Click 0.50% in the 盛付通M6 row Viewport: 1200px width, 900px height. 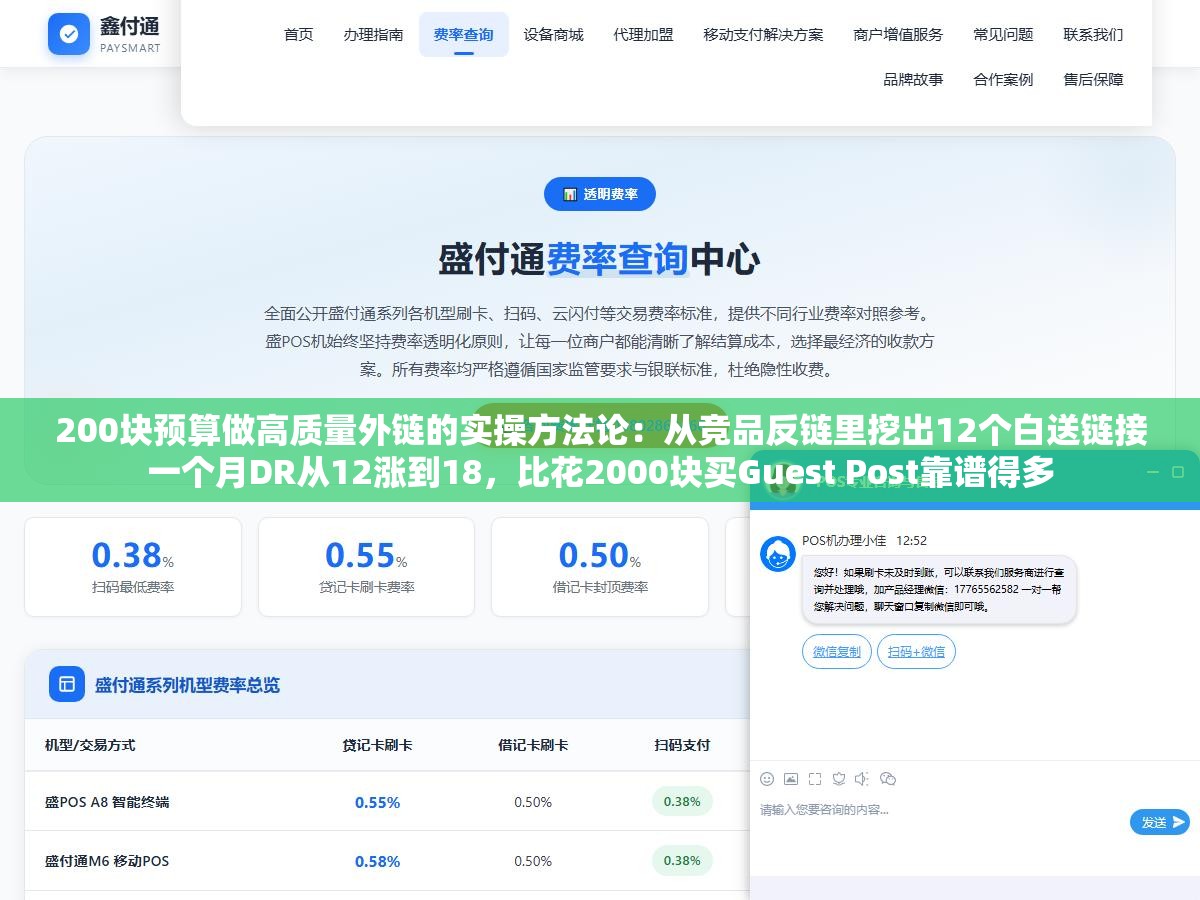[x=533, y=861]
